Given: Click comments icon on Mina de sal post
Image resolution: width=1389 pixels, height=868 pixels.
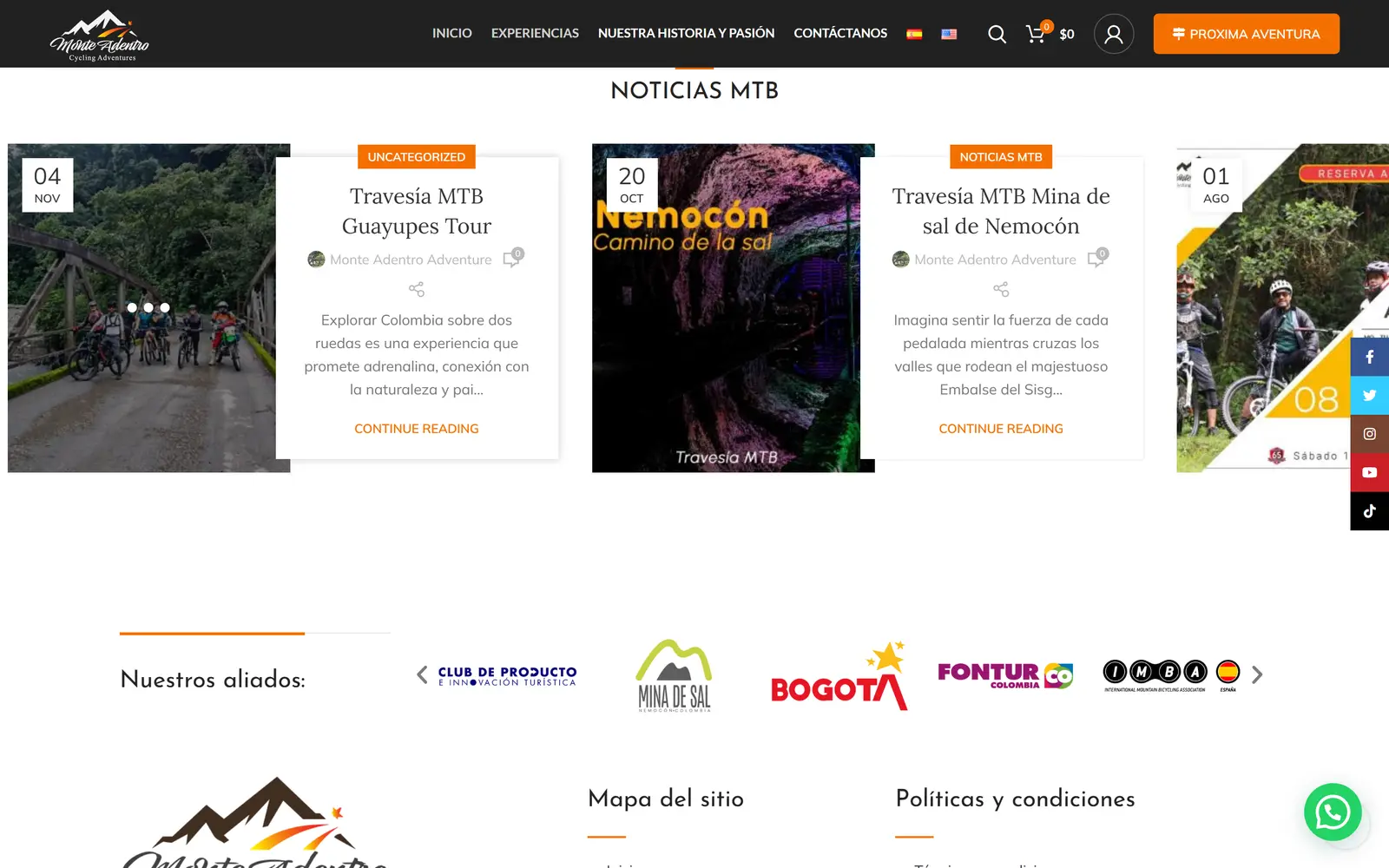Looking at the screenshot, I should point(1097,258).
